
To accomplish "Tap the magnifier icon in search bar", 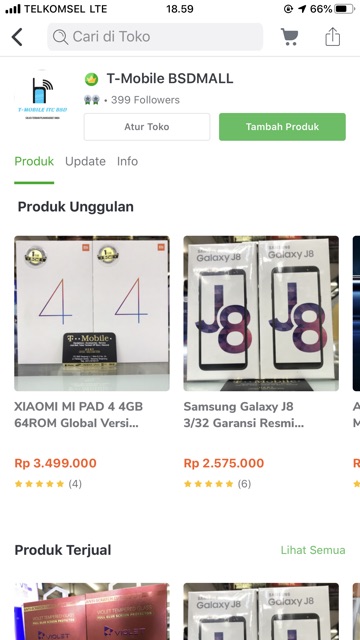I will click(60, 37).
